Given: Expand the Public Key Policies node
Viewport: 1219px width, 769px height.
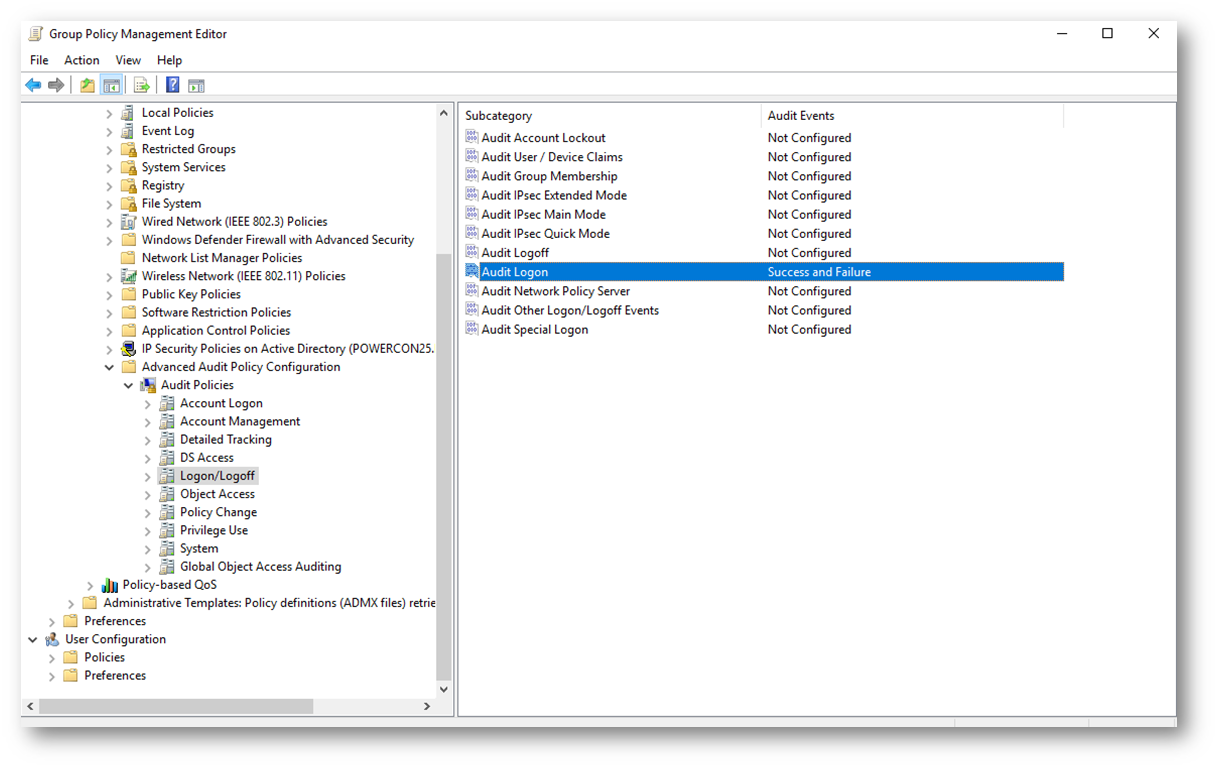Looking at the screenshot, I should pyautogui.click(x=109, y=295).
